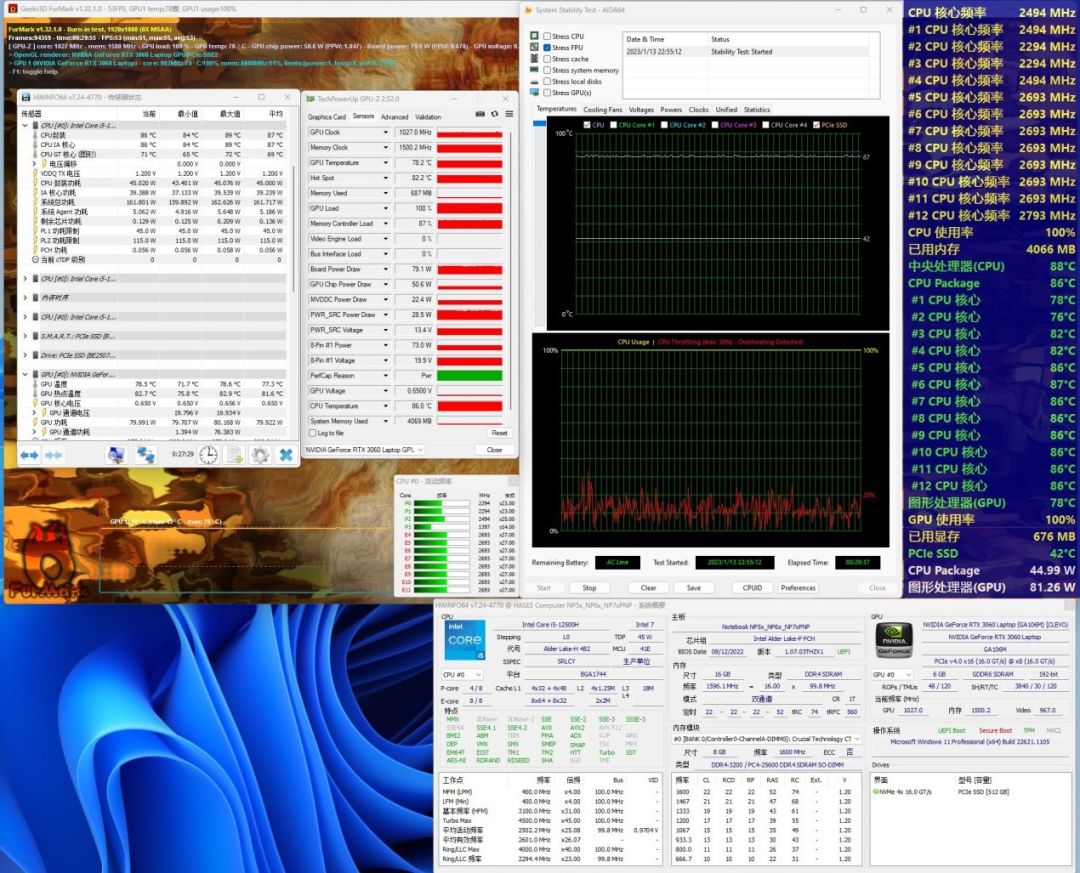Image resolution: width=1080 pixels, height=873 pixels.
Task: Select the Stability Test Started log row
Action: 740,51
